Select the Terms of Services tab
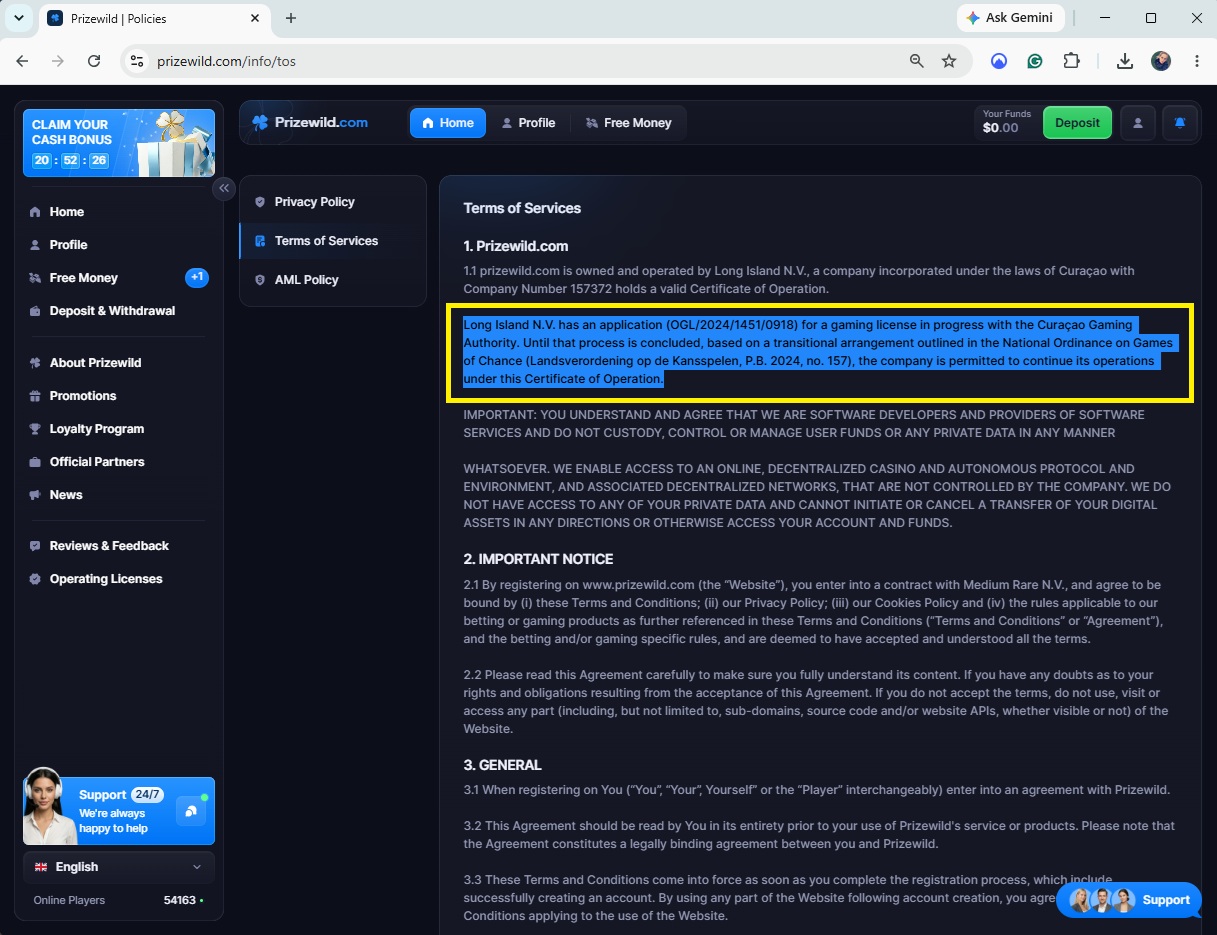 [x=332, y=241]
